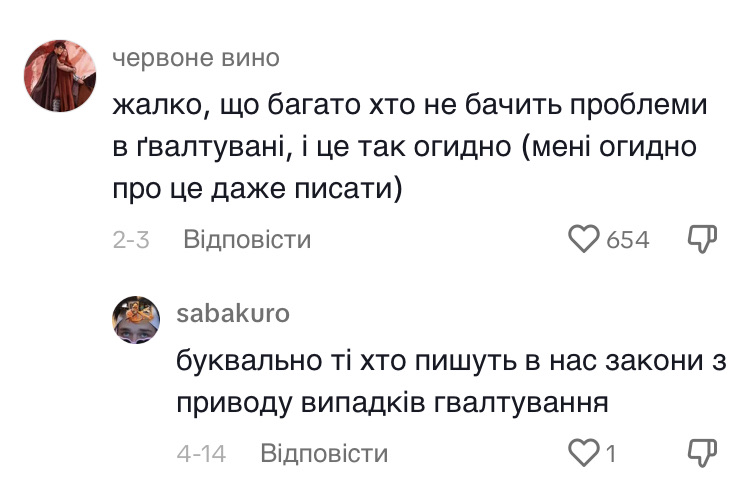This screenshot has height=483, width=750.
Task: Click the 4-14 date stamp
Action: pyautogui.click(x=201, y=454)
